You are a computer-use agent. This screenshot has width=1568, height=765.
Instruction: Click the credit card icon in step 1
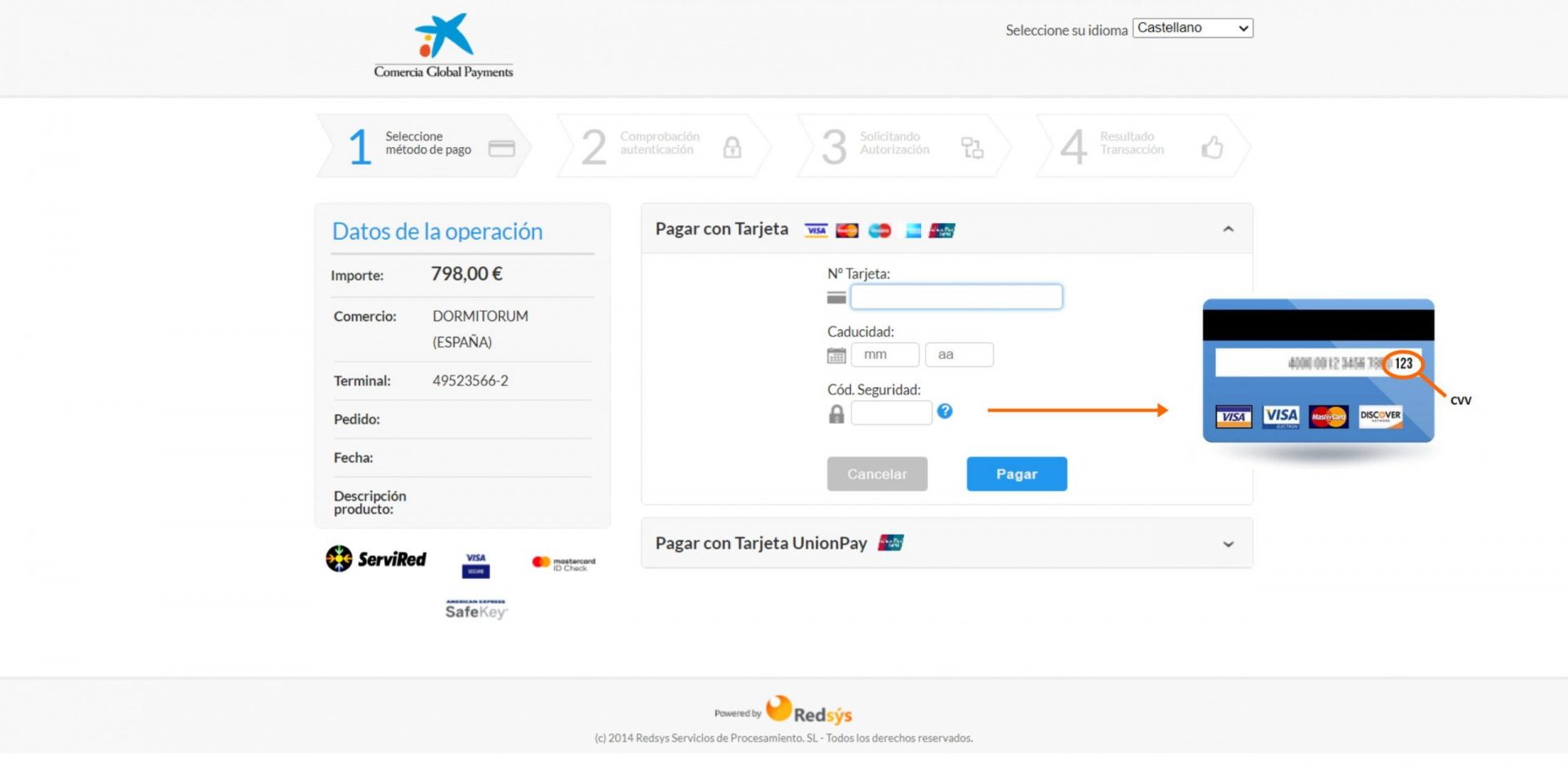coord(501,148)
